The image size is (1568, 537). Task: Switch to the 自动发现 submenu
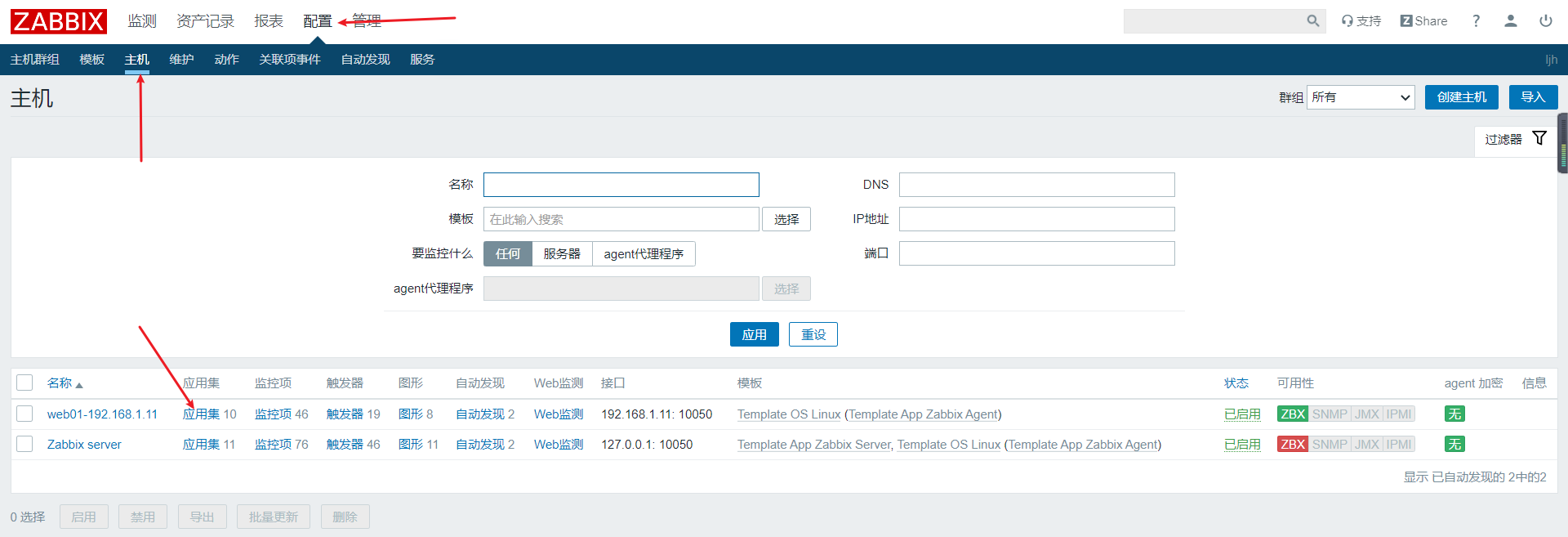pos(365,60)
